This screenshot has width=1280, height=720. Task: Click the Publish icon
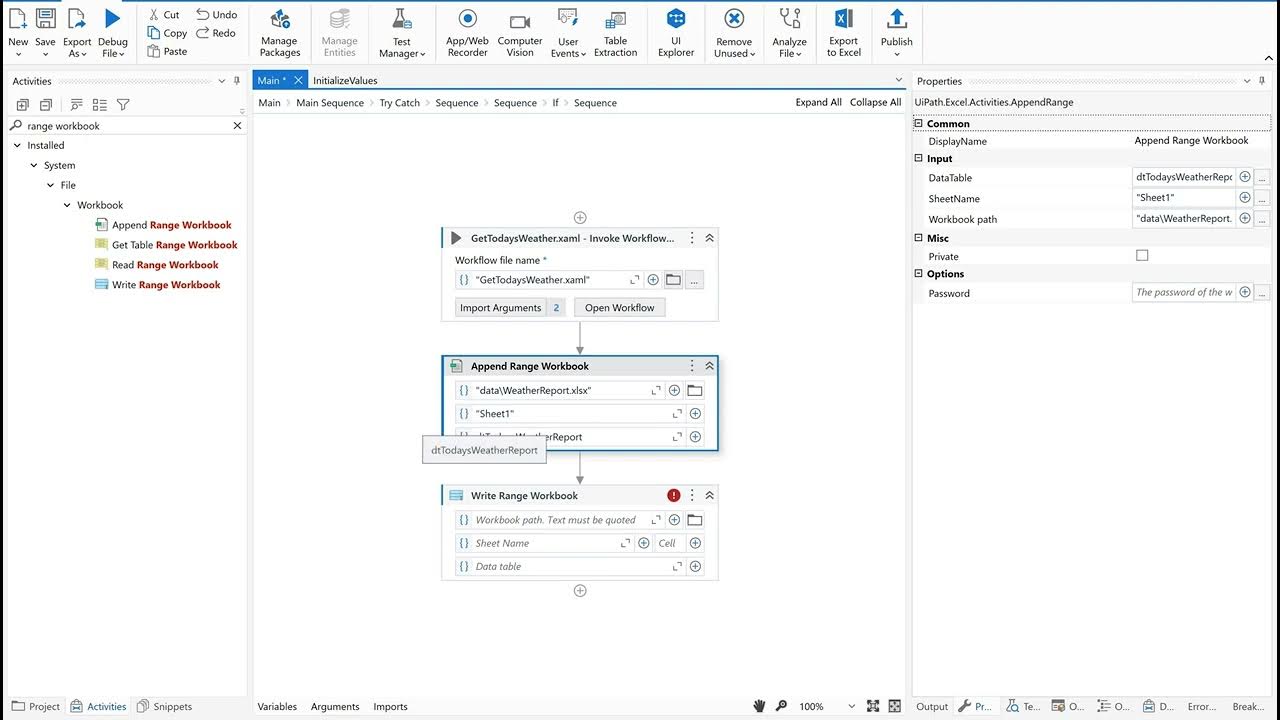pos(897,19)
